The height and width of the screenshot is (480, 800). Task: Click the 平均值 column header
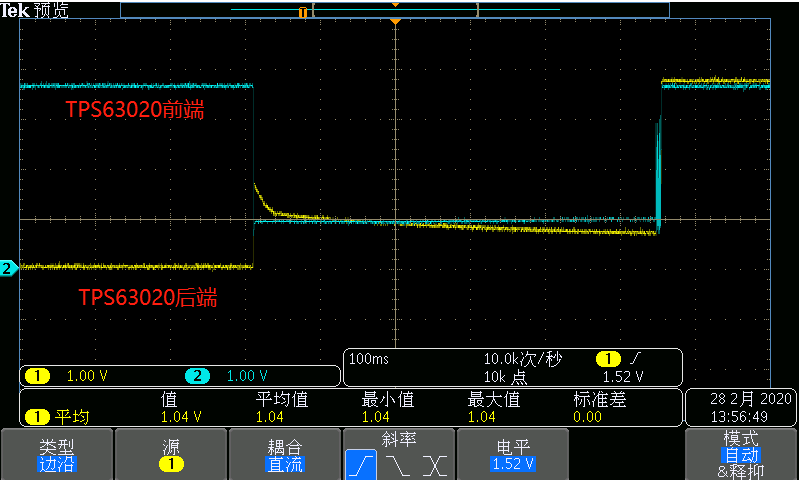pos(282,399)
